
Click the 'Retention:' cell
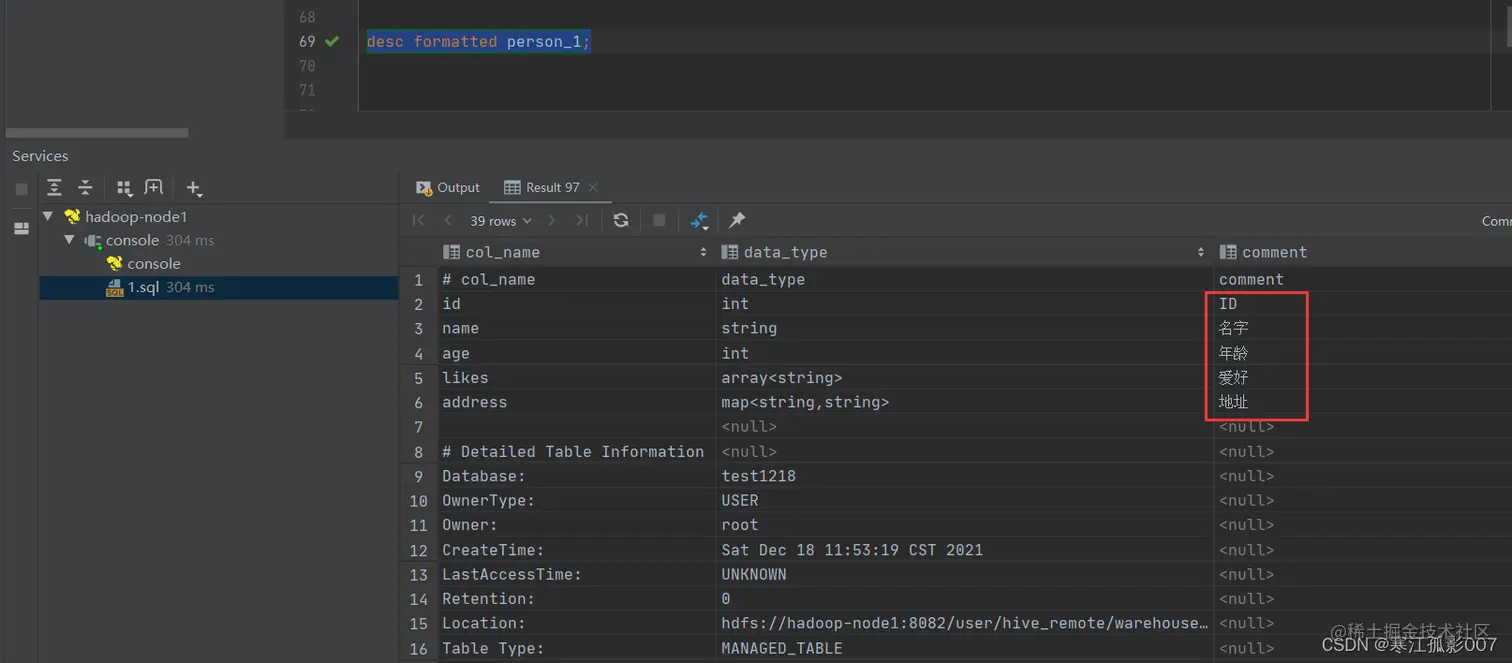coord(576,599)
